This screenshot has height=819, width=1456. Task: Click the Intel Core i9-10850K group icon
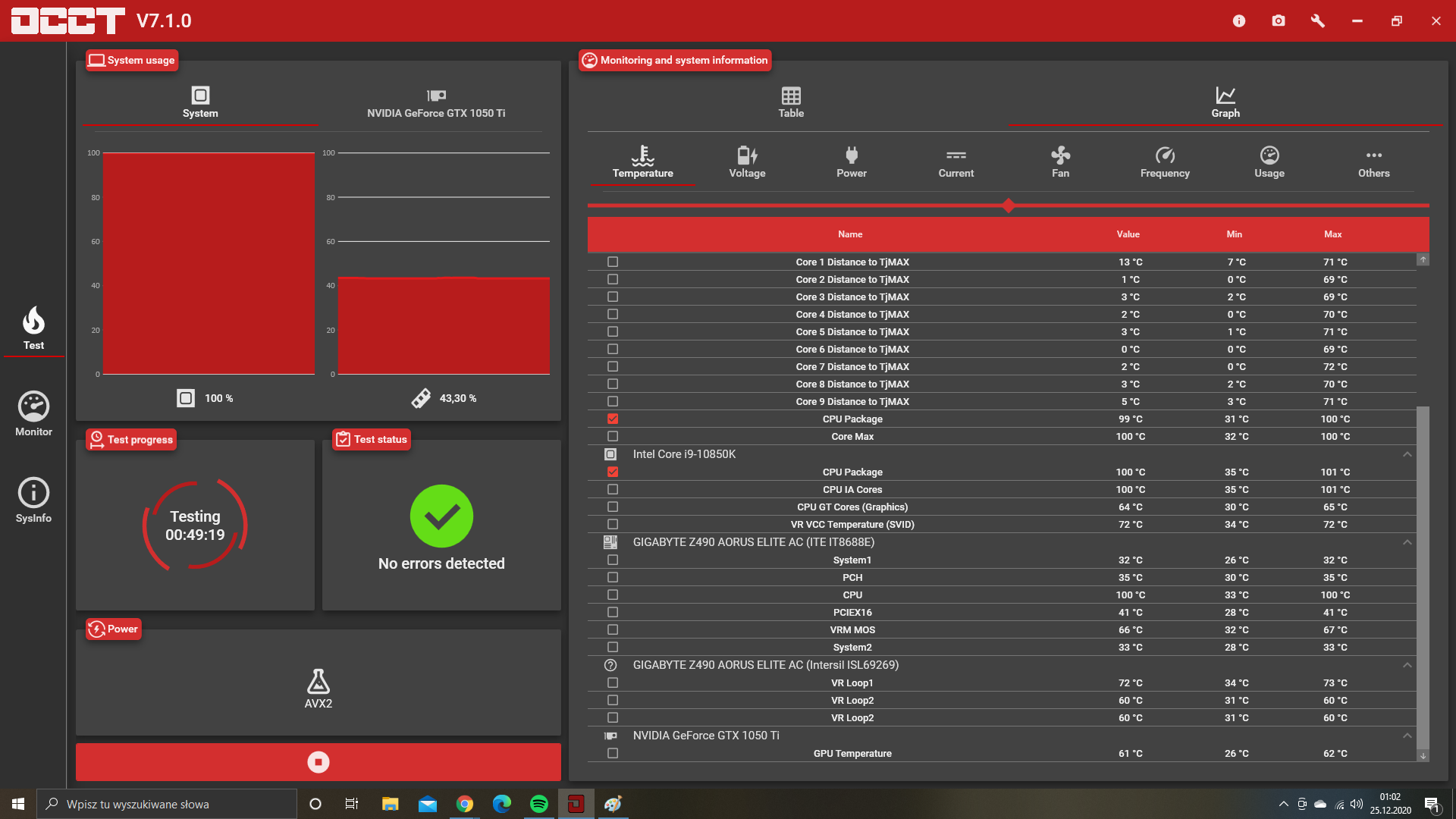pyautogui.click(x=610, y=454)
